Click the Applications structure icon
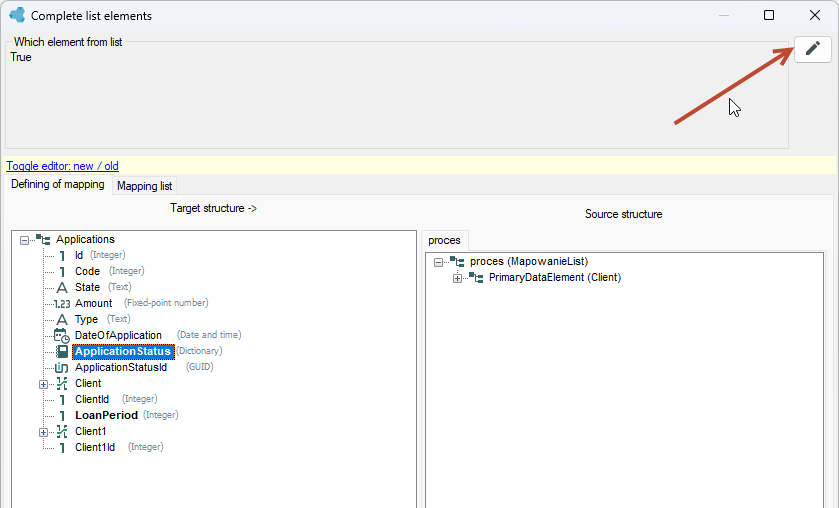The image size is (839, 508). click(43, 239)
